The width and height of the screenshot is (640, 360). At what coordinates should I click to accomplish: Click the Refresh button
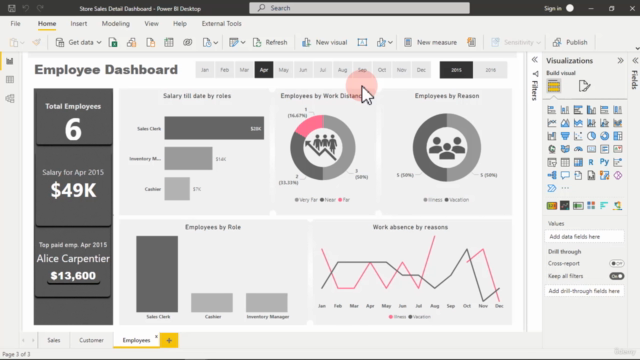[270, 42]
